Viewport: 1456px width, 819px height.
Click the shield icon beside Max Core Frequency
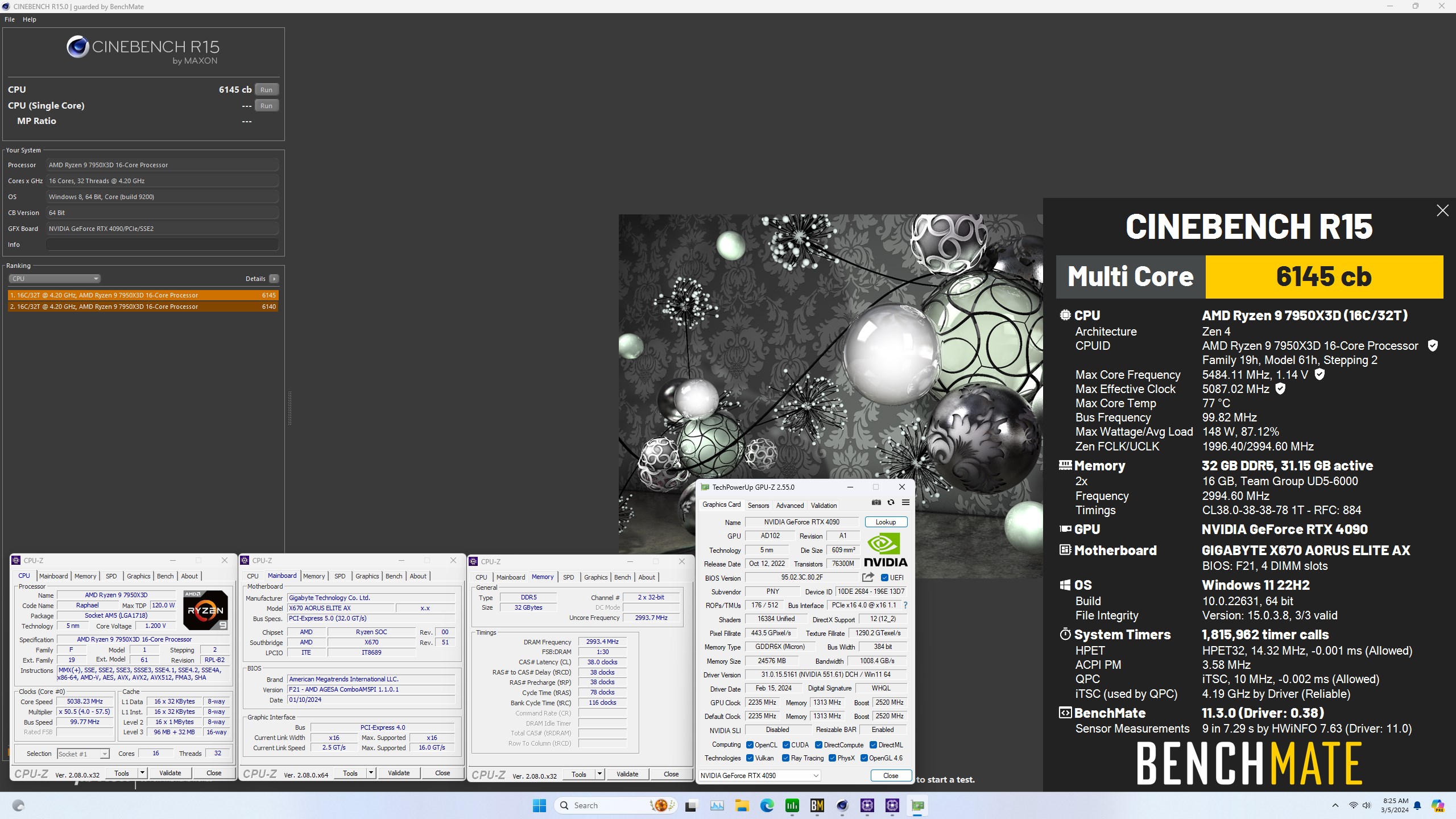tap(1319, 374)
